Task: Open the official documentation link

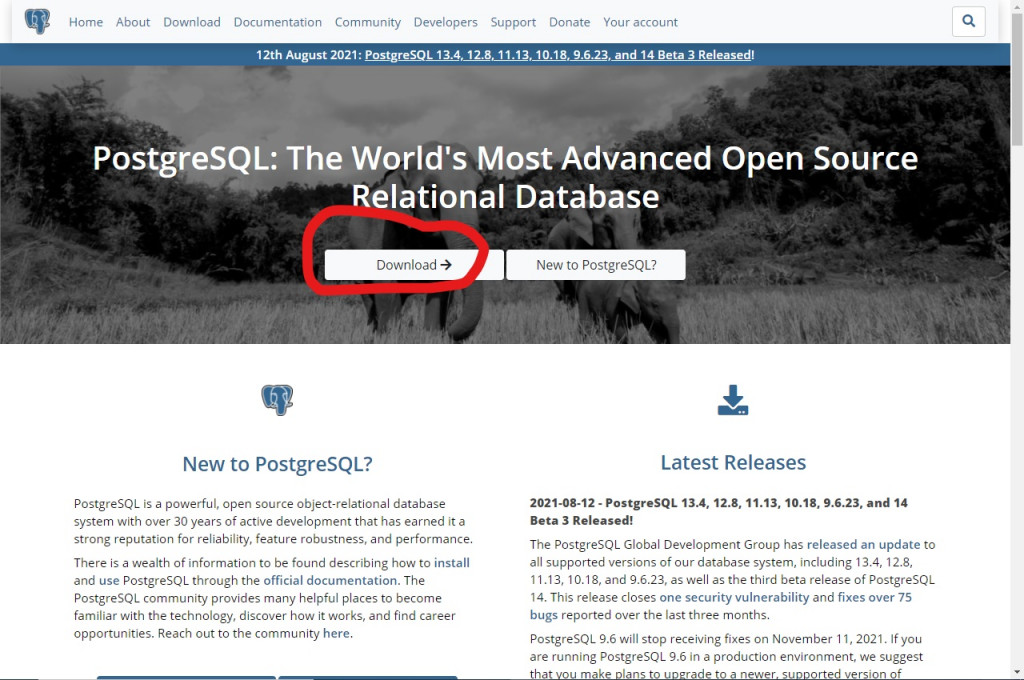Action: (x=330, y=580)
